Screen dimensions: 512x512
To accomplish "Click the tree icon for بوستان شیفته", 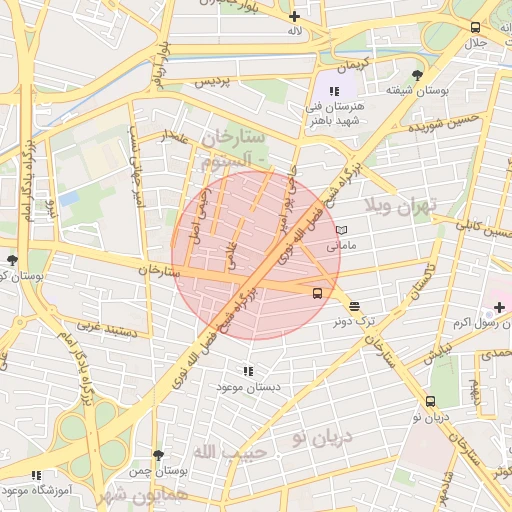I will point(417,76).
